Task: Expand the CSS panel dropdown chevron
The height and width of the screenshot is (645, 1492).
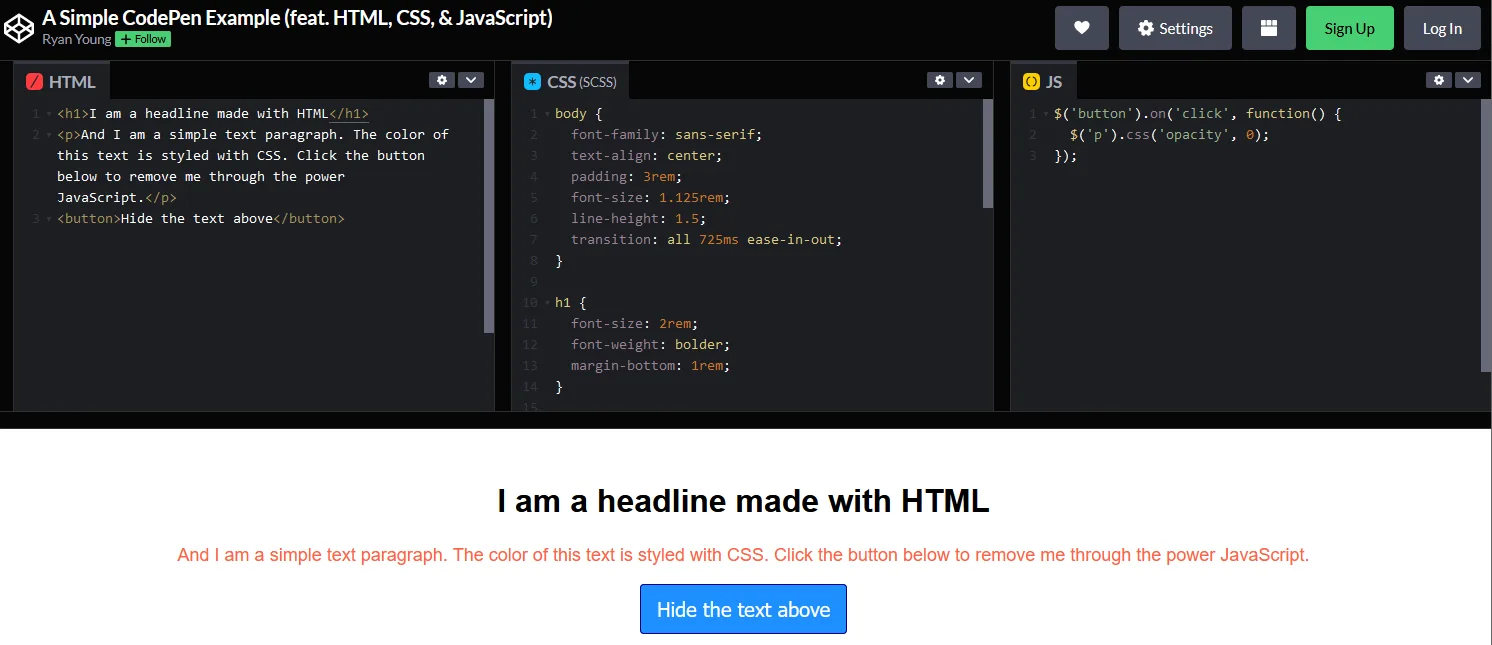Action: [x=968, y=80]
